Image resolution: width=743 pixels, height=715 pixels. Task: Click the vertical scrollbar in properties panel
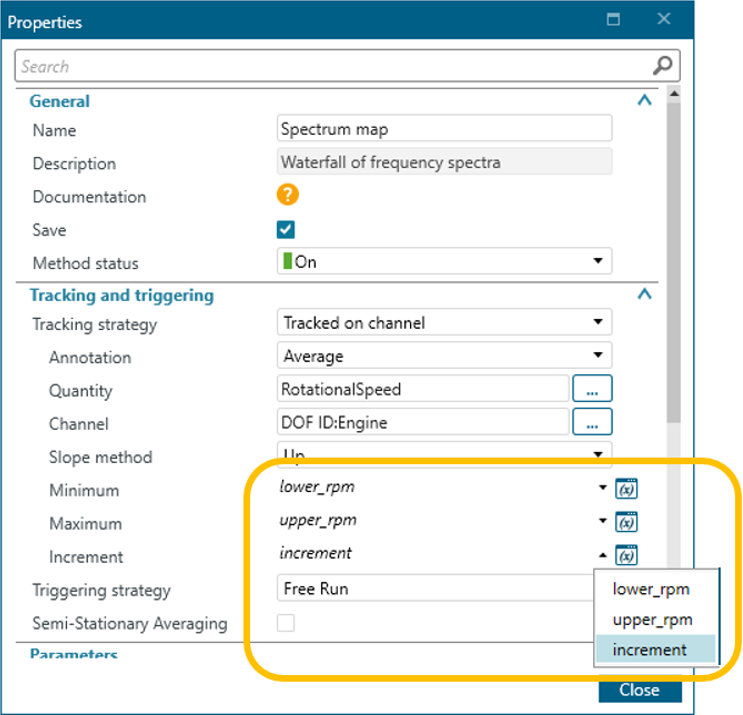(x=674, y=250)
